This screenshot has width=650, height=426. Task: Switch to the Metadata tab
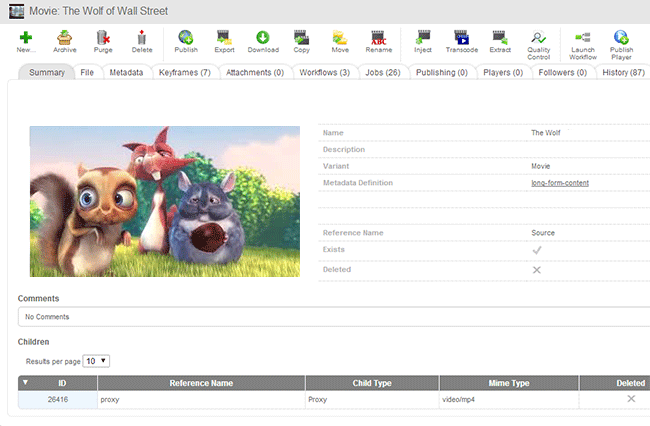point(126,72)
